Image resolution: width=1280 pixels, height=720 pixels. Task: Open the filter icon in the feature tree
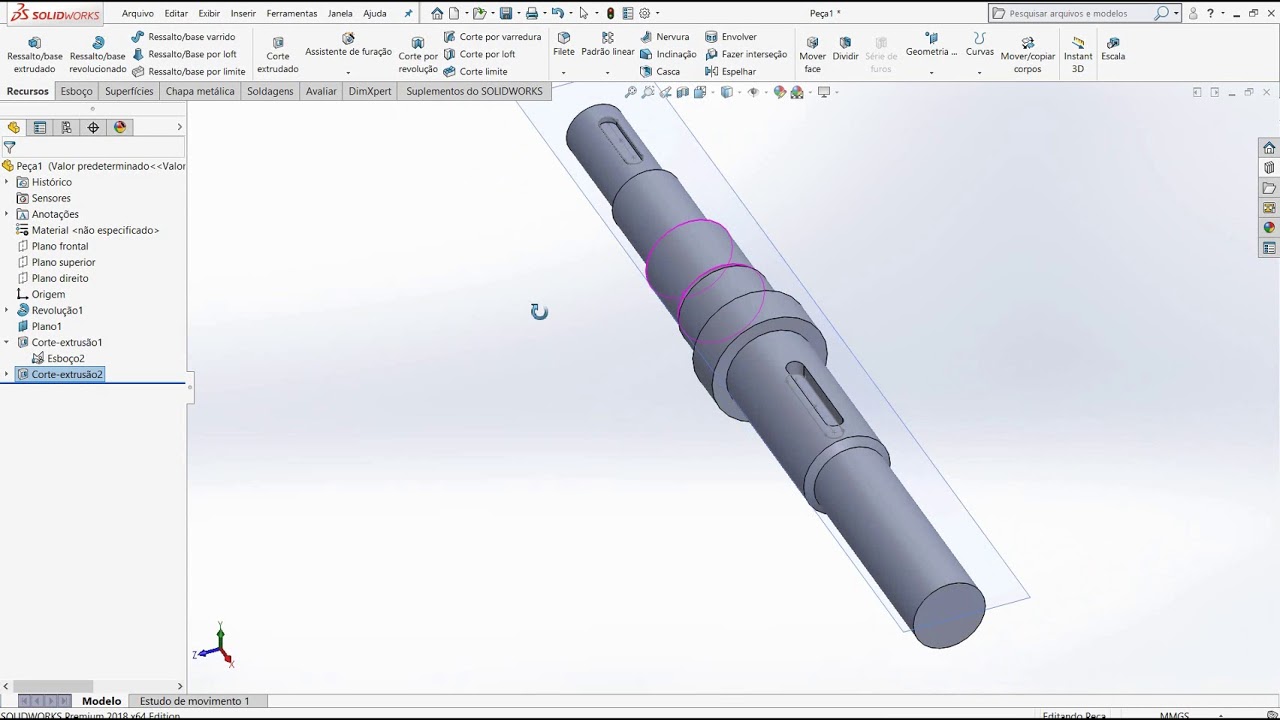[10, 147]
